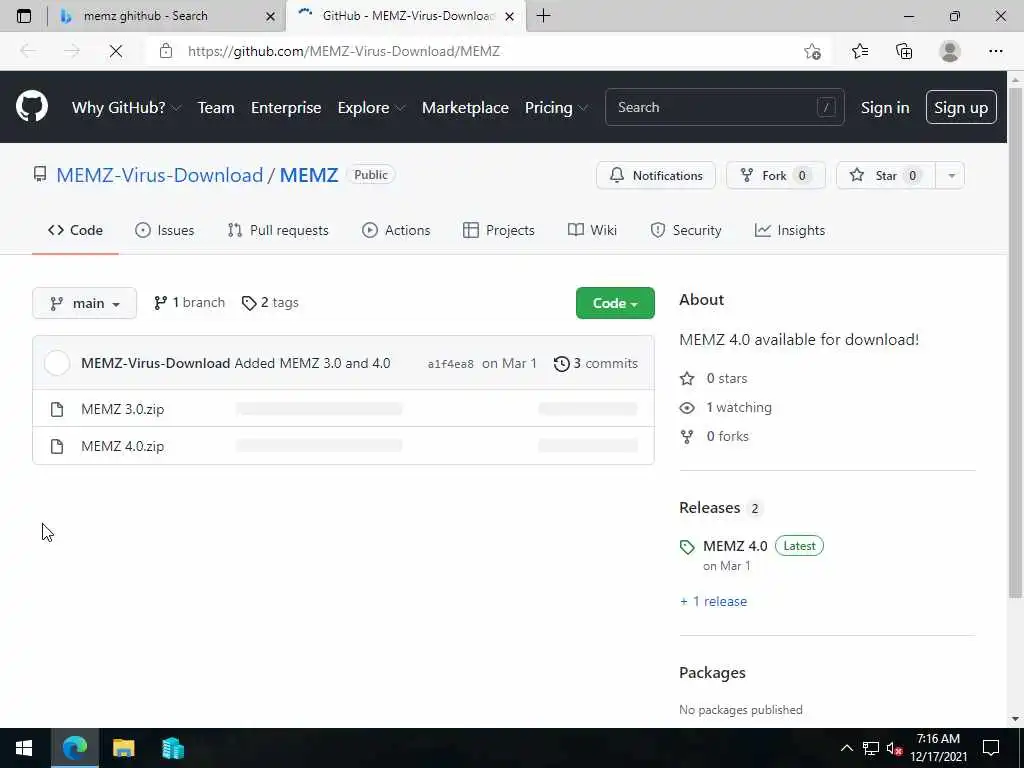
Task: View the 1 branch link
Action: (189, 302)
